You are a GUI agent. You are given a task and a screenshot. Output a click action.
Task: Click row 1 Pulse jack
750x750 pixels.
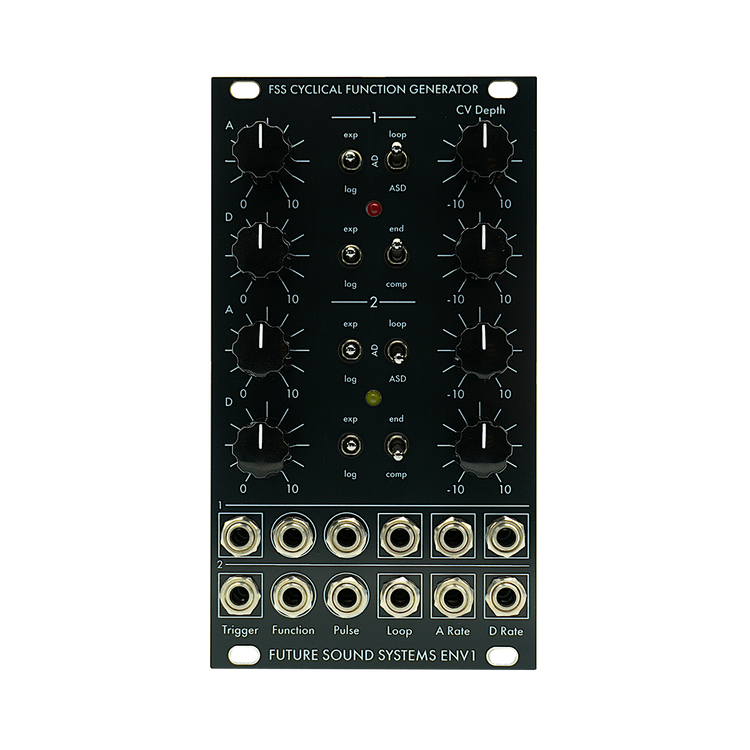click(x=346, y=536)
